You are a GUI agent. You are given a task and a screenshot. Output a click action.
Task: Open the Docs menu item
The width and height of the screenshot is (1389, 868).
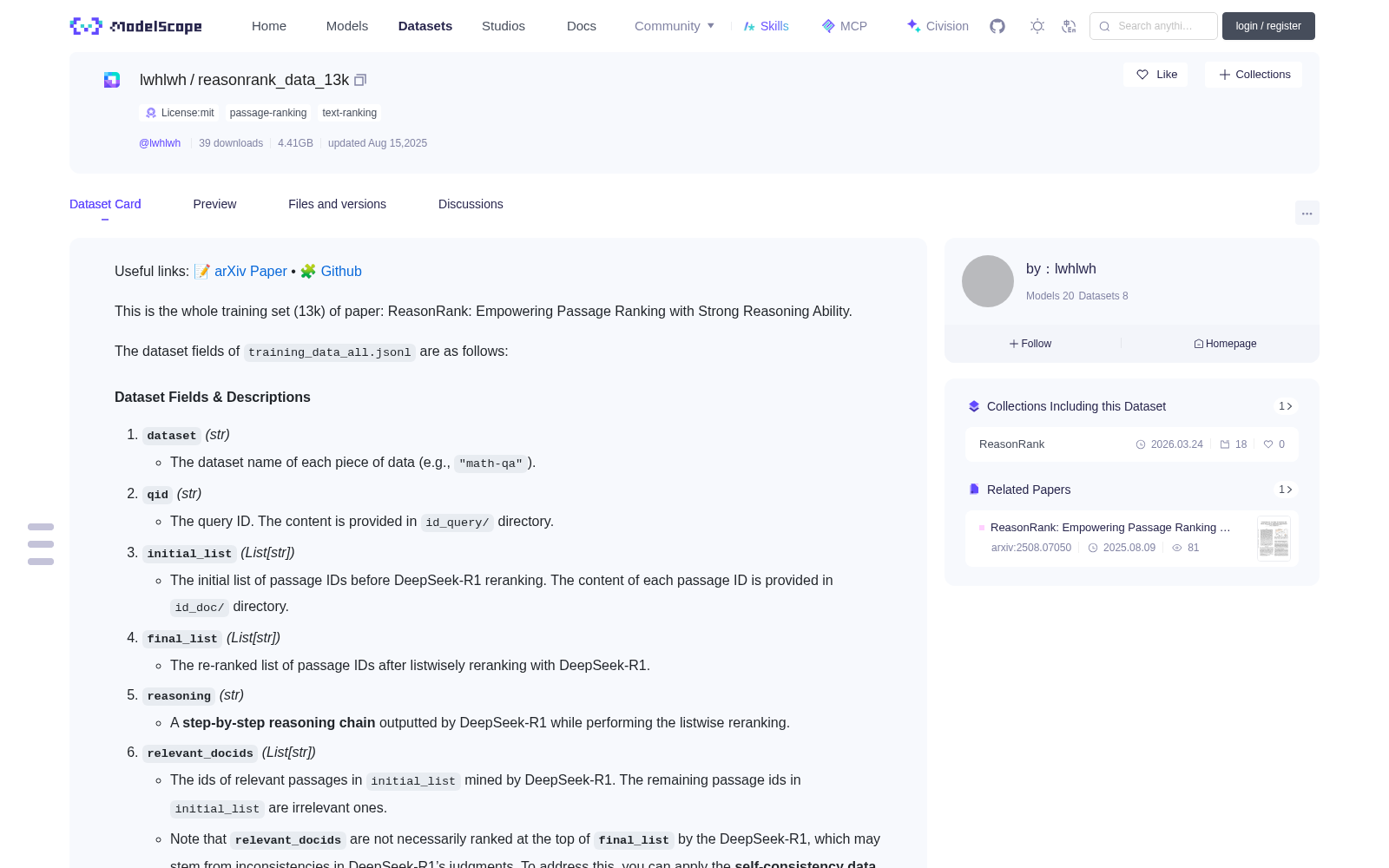582,26
